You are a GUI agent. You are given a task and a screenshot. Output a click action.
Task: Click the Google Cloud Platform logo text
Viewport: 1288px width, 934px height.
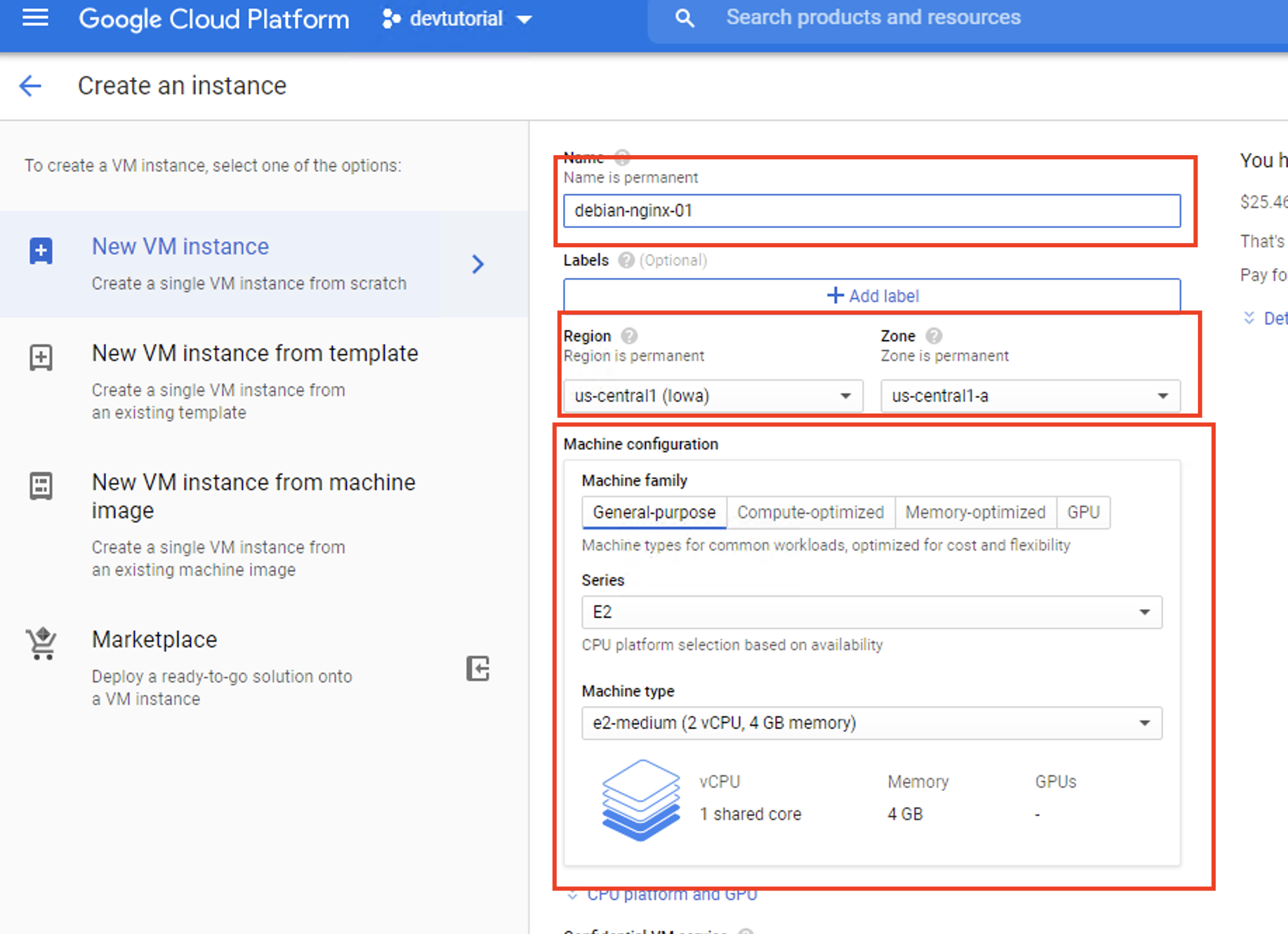pyautogui.click(x=213, y=19)
